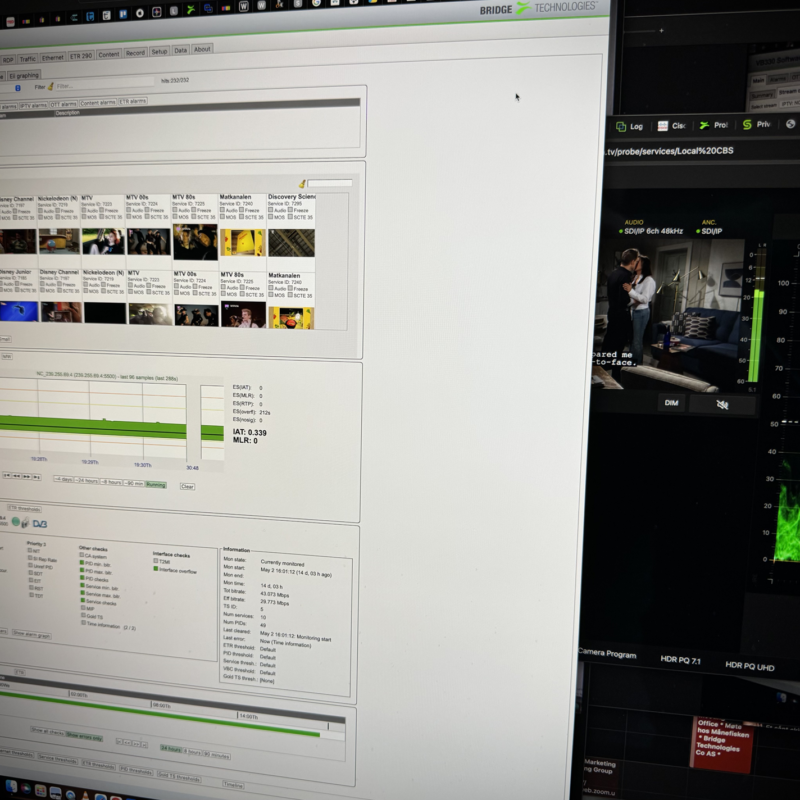Open the Content tab
Screen dimensions: 800x800
pos(109,54)
